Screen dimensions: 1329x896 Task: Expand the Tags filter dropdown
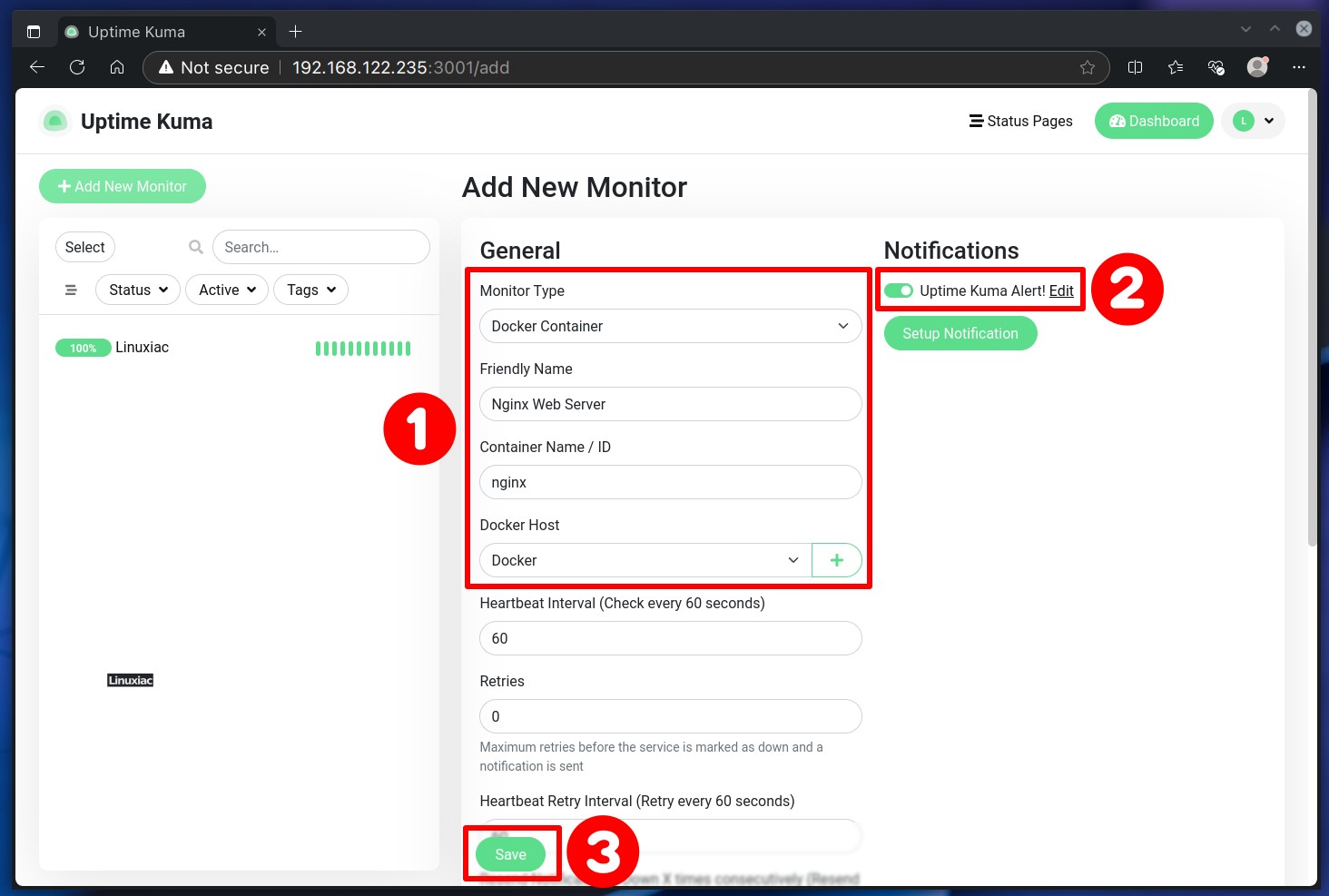coord(310,290)
